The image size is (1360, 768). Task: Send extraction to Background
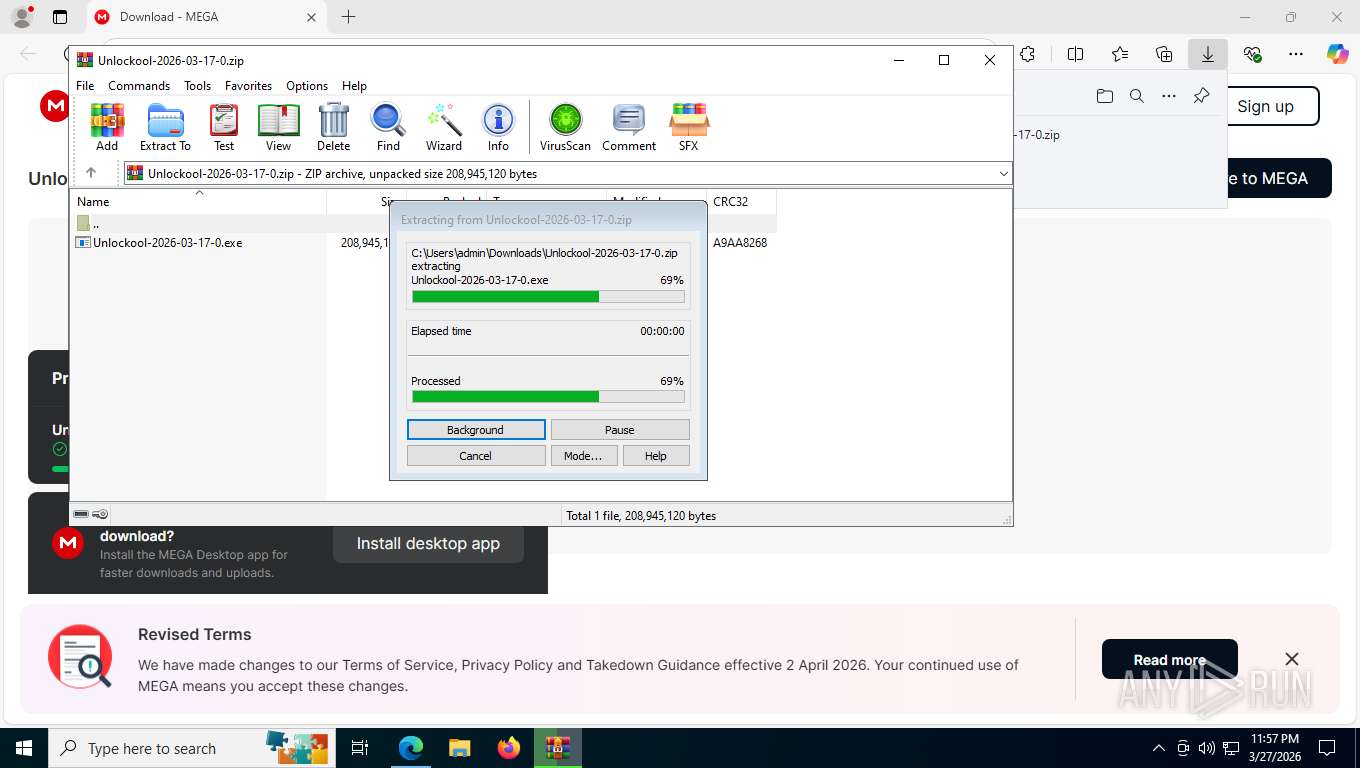[x=476, y=429]
